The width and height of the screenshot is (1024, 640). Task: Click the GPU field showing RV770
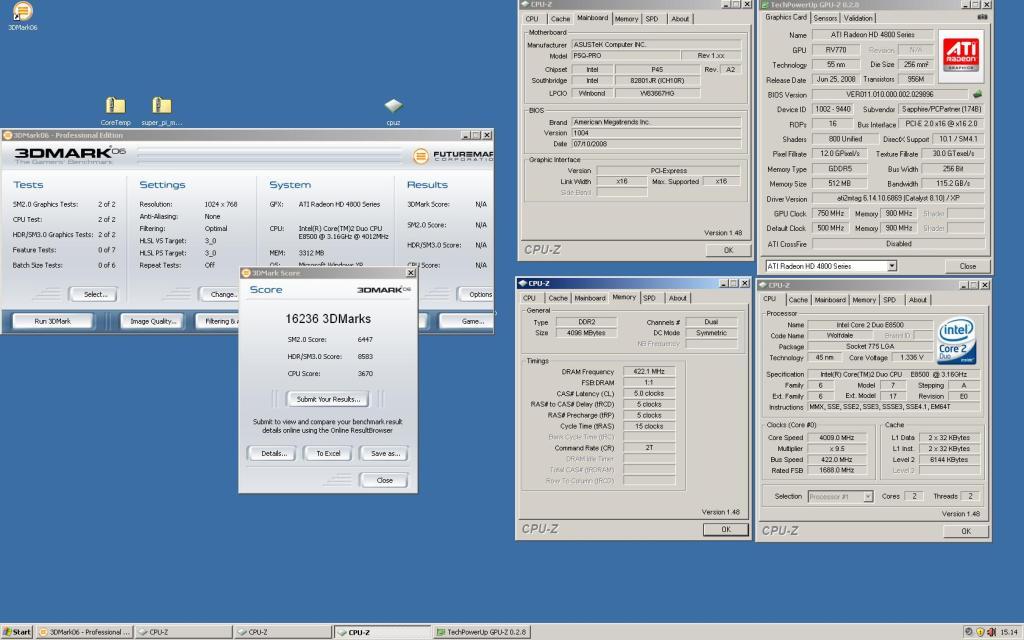coord(835,50)
